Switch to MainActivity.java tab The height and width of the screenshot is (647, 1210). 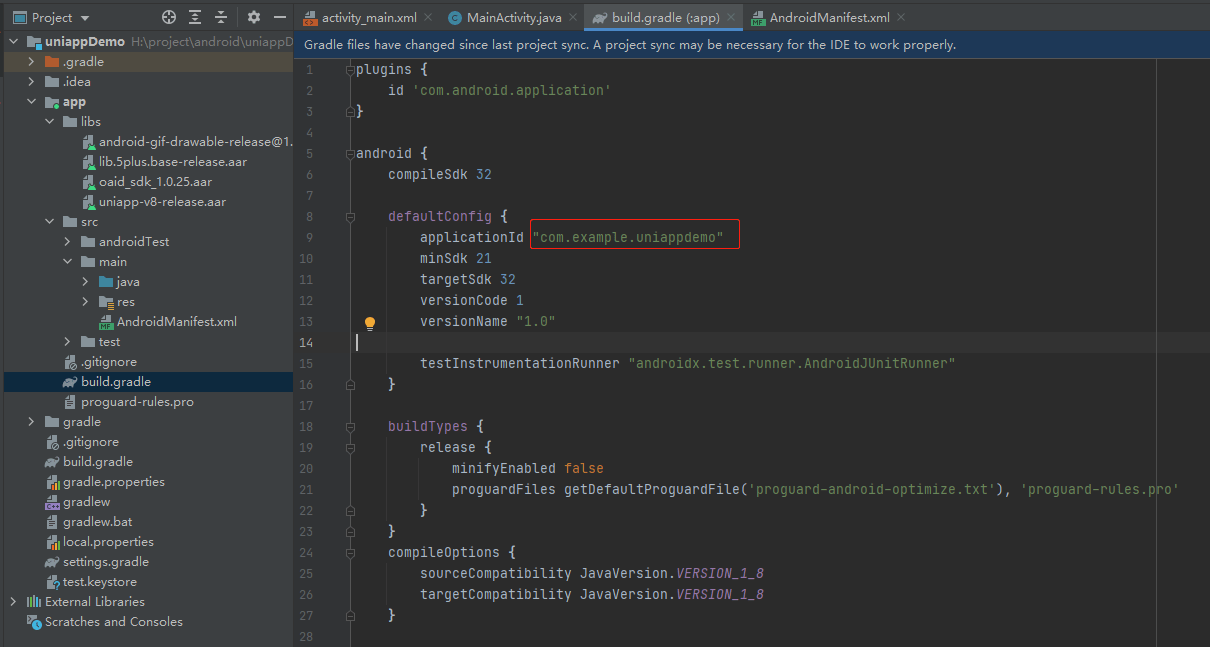tap(512, 17)
